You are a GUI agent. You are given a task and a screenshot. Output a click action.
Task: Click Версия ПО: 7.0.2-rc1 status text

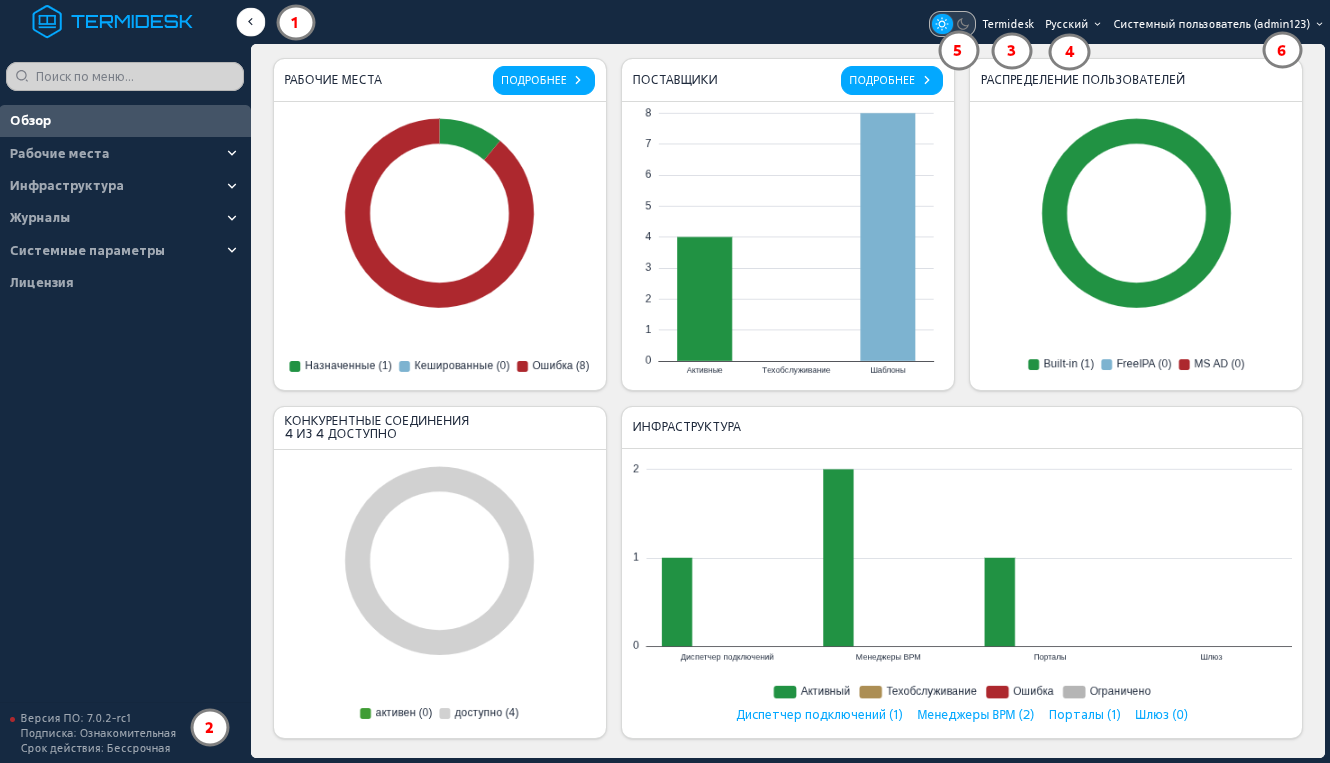76,718
